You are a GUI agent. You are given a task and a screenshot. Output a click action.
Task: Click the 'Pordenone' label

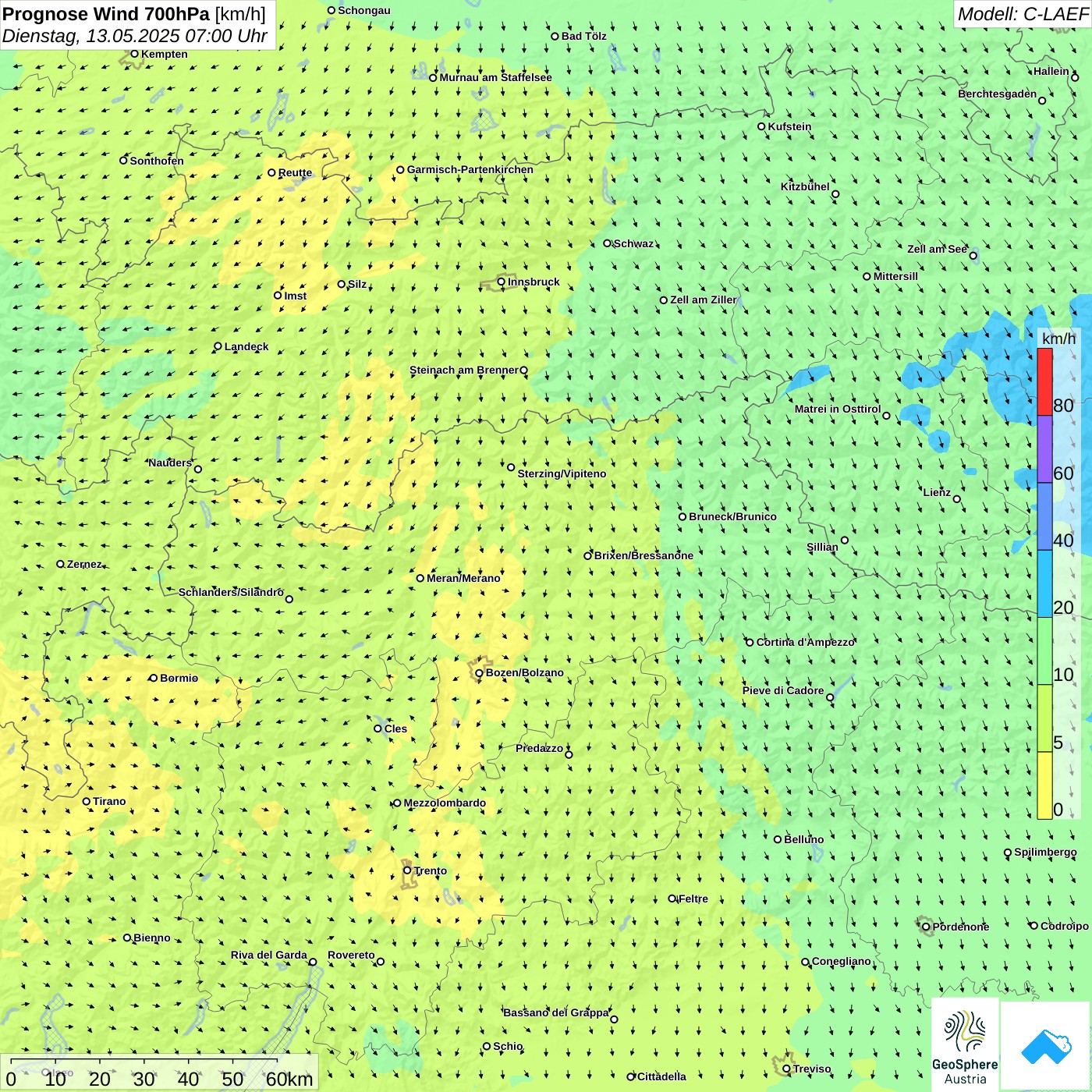tap(961, 927)
